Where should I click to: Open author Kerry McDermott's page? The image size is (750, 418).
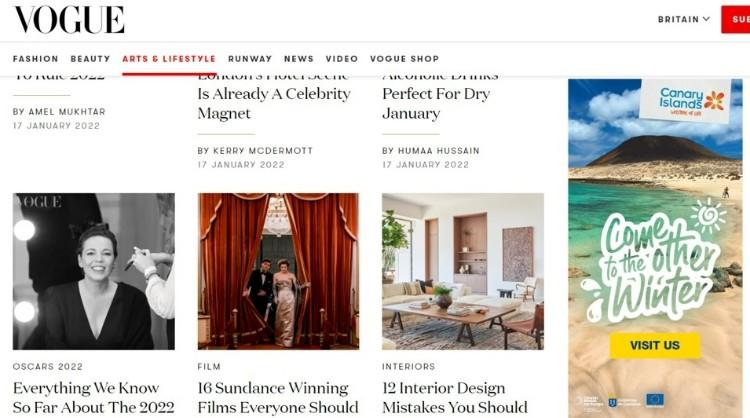pyautogui.click(x=255, y=151)
